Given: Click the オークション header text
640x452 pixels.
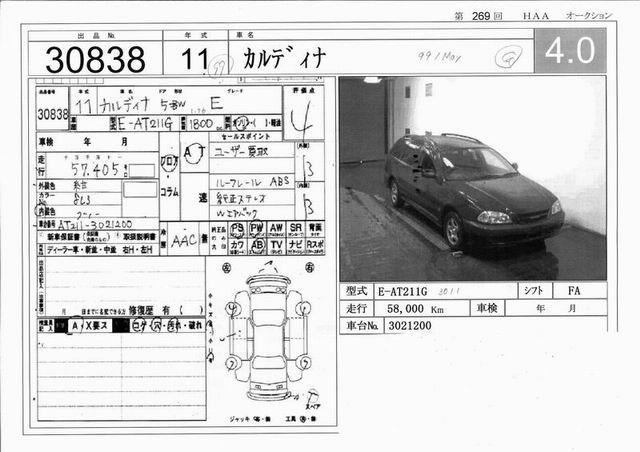Looking at the screenshot, I should (x=589, y=16).
